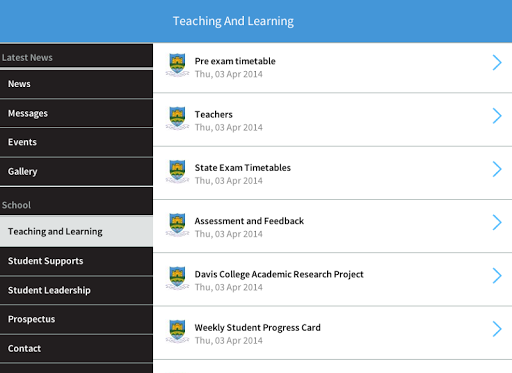Open State Exam Timetables with its chevron
The image size is (512, 373).
coord(497,169)
